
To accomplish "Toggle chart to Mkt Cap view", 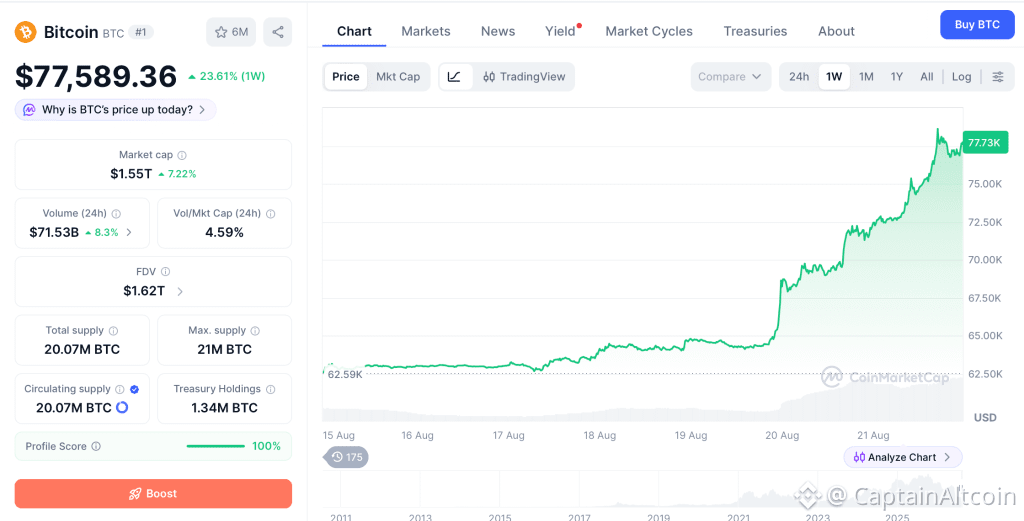I will [x=398, y=76].
